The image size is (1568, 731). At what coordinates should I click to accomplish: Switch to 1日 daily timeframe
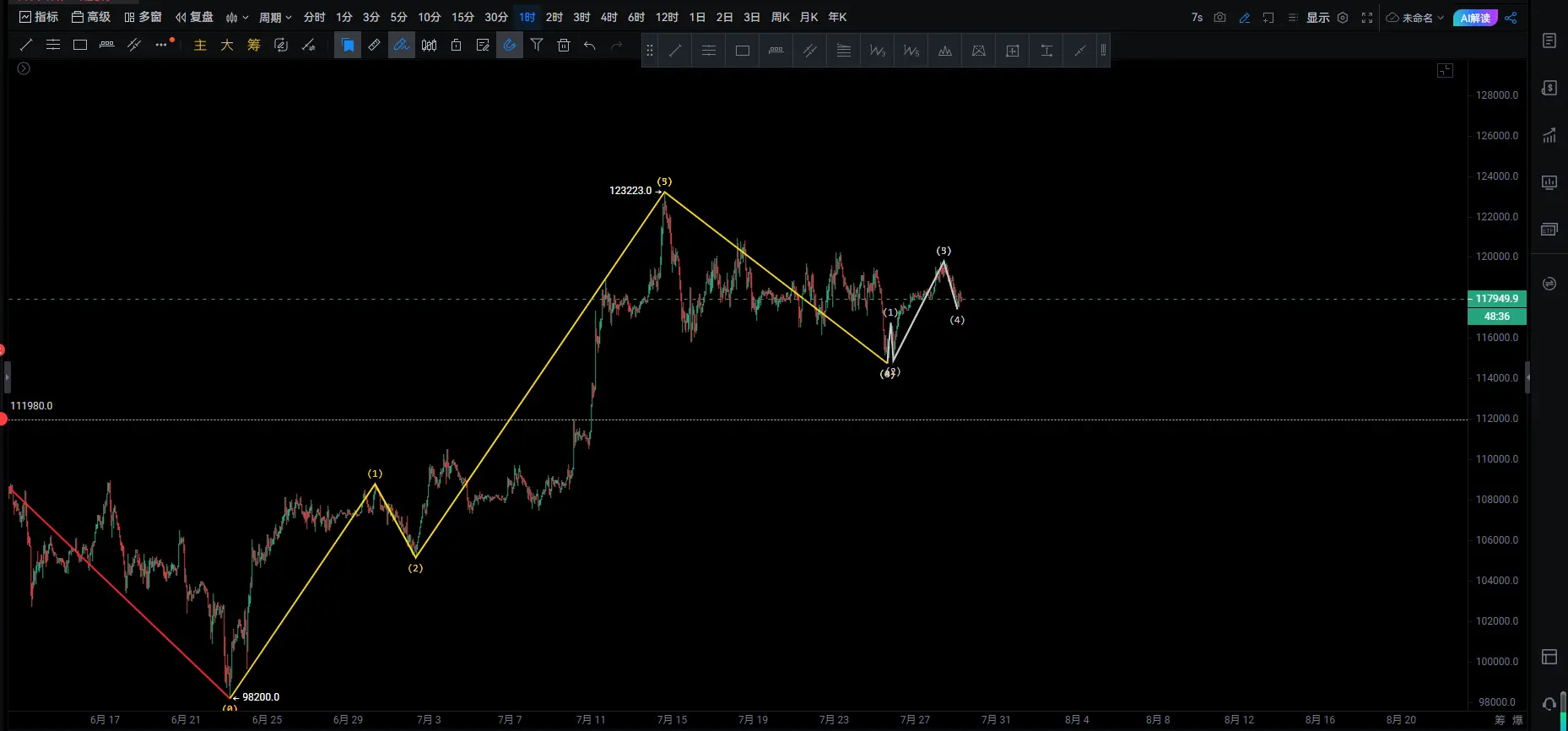tap(697, 17)
